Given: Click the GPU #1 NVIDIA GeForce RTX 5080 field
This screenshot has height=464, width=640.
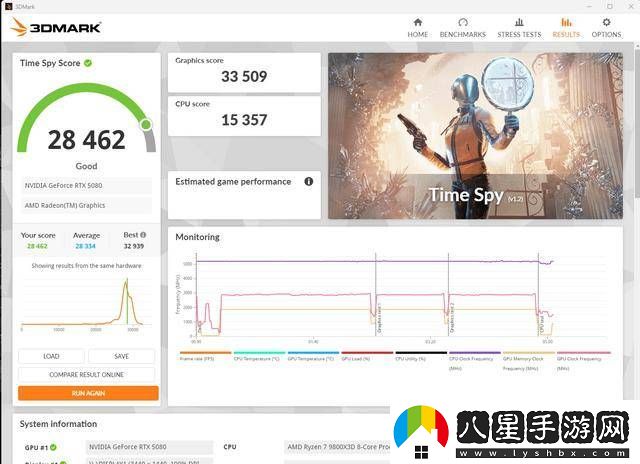Looking at the screenshot, I should click(x=149, y=447).
